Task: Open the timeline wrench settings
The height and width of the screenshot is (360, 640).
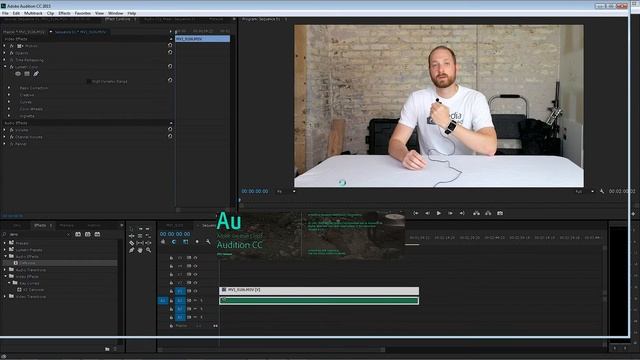Action: 208,242
